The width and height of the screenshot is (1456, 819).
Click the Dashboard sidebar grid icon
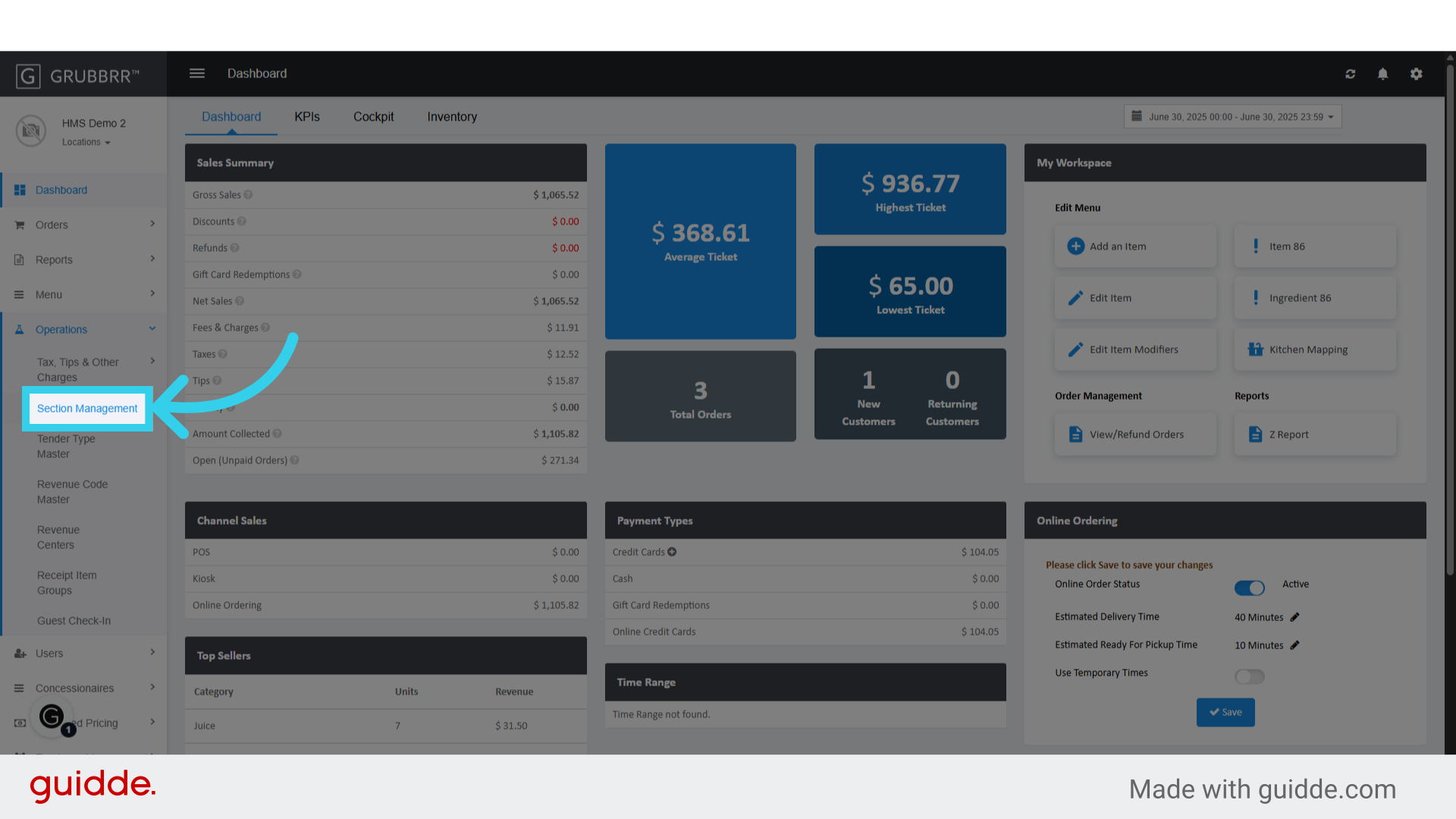click(x=20, y=190)
